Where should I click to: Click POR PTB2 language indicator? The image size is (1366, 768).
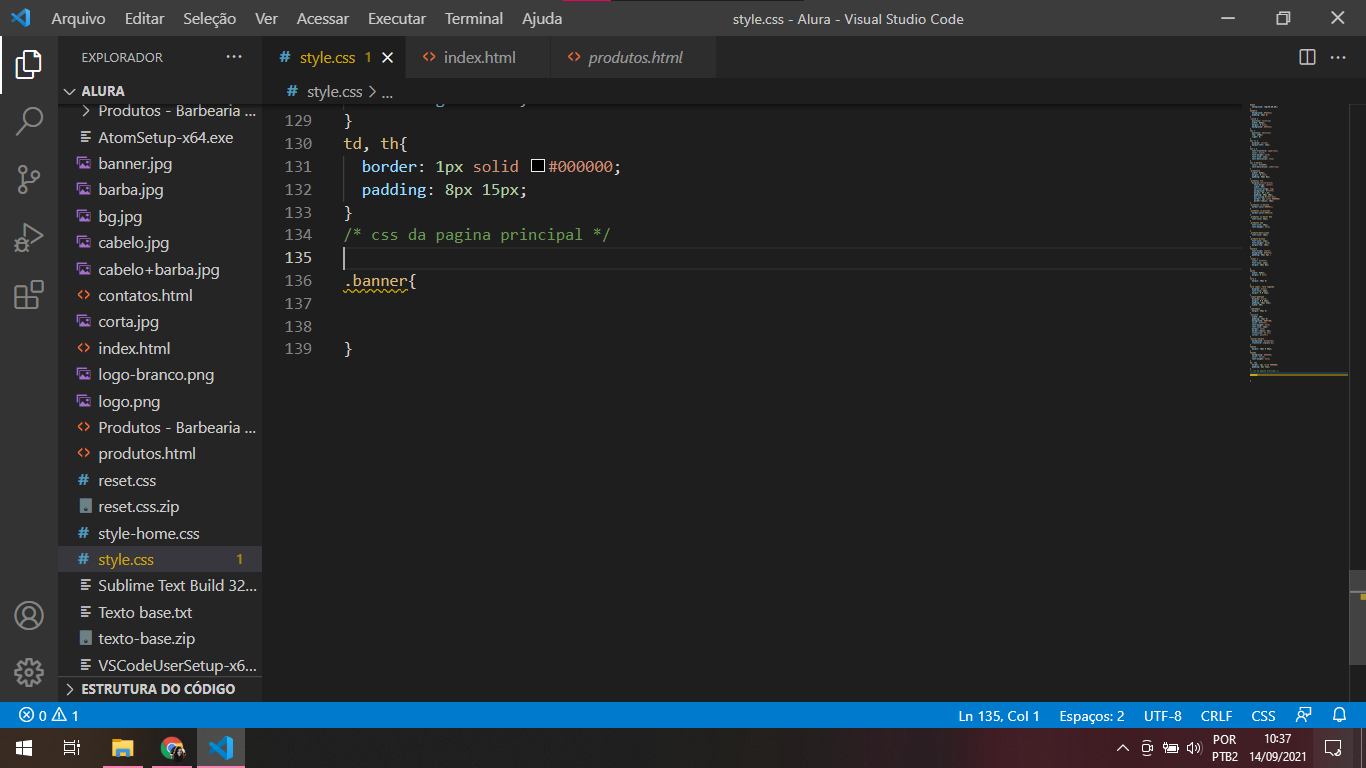coord(1225,748)
